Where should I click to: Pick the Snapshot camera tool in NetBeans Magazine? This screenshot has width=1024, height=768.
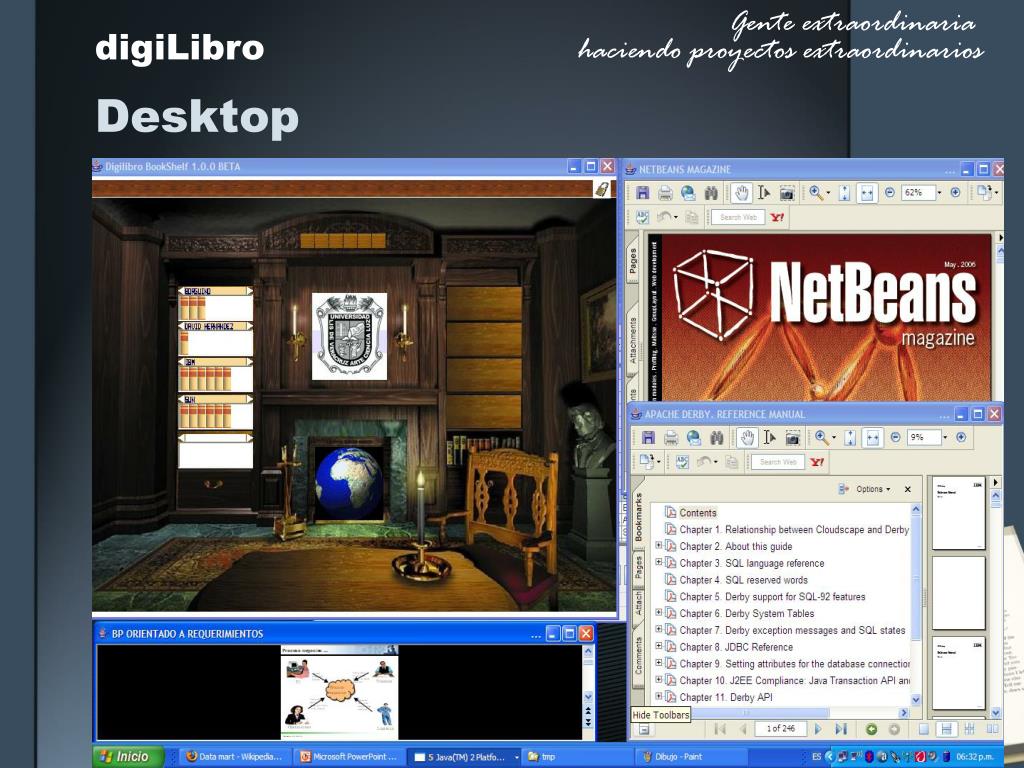pyautogui.click(x=787, y=193)
